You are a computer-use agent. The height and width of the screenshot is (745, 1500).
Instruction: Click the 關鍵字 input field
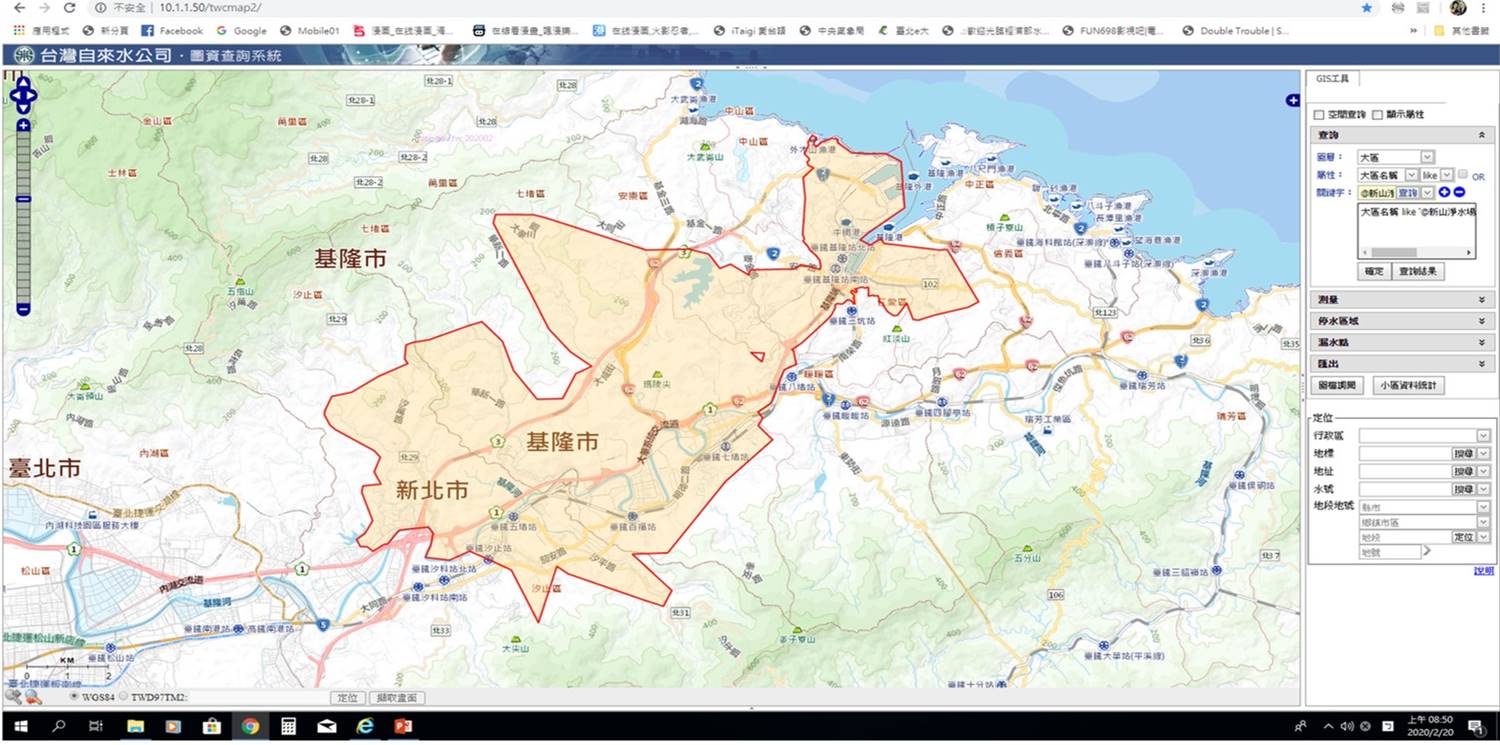(1376, 192)
